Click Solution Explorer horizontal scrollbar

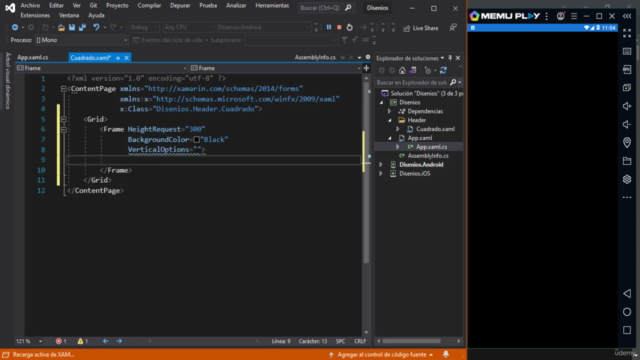click(x=411, y=341)
